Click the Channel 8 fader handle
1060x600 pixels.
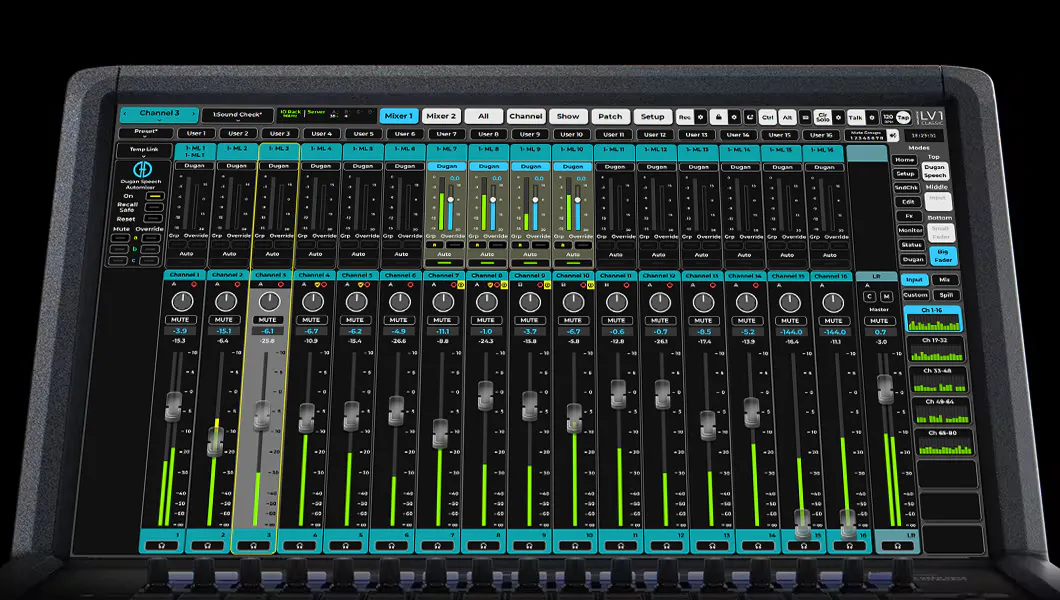485,395
